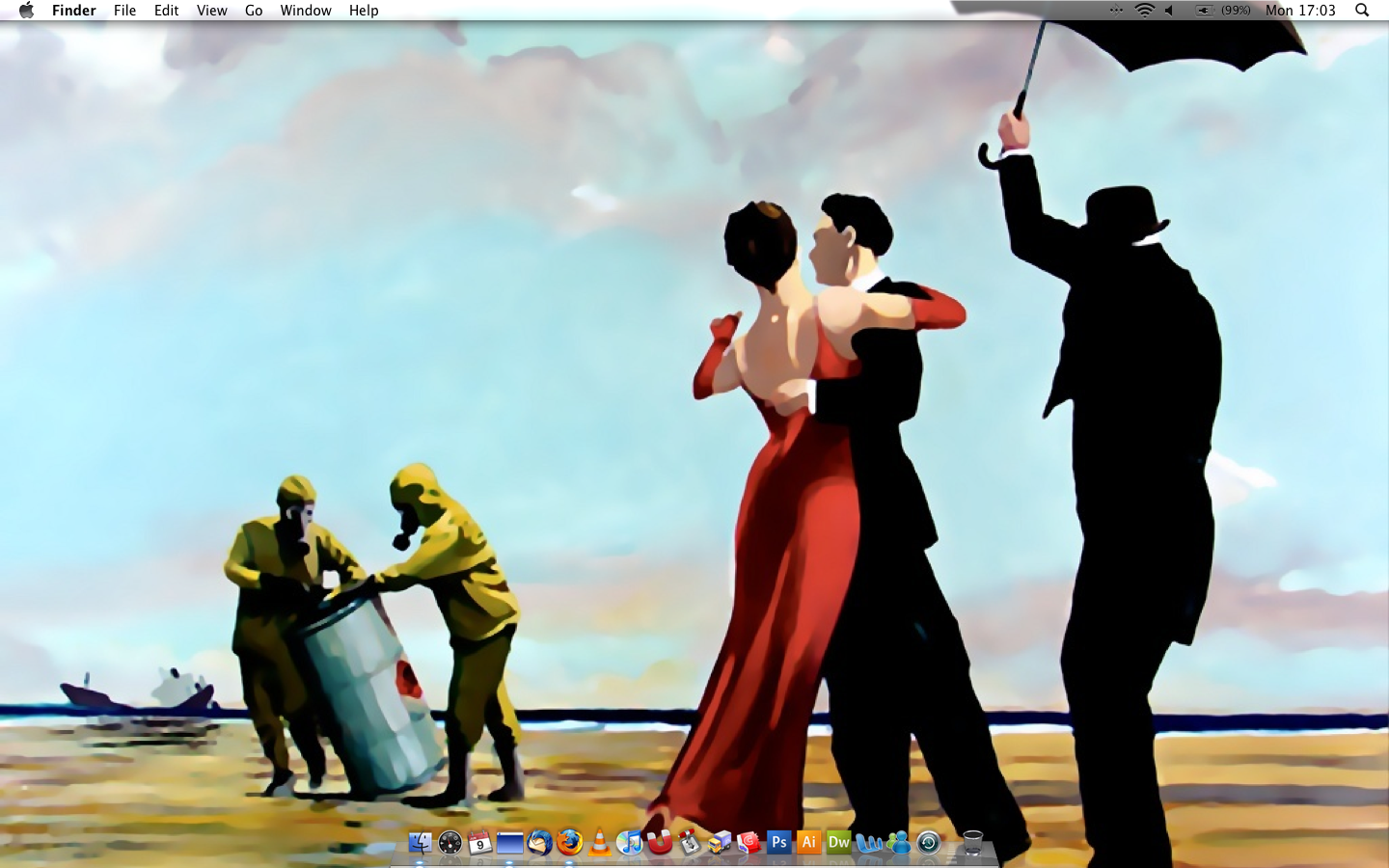
Task: Launch Dreamweaver from the Dock
Action: pos(839,843)
